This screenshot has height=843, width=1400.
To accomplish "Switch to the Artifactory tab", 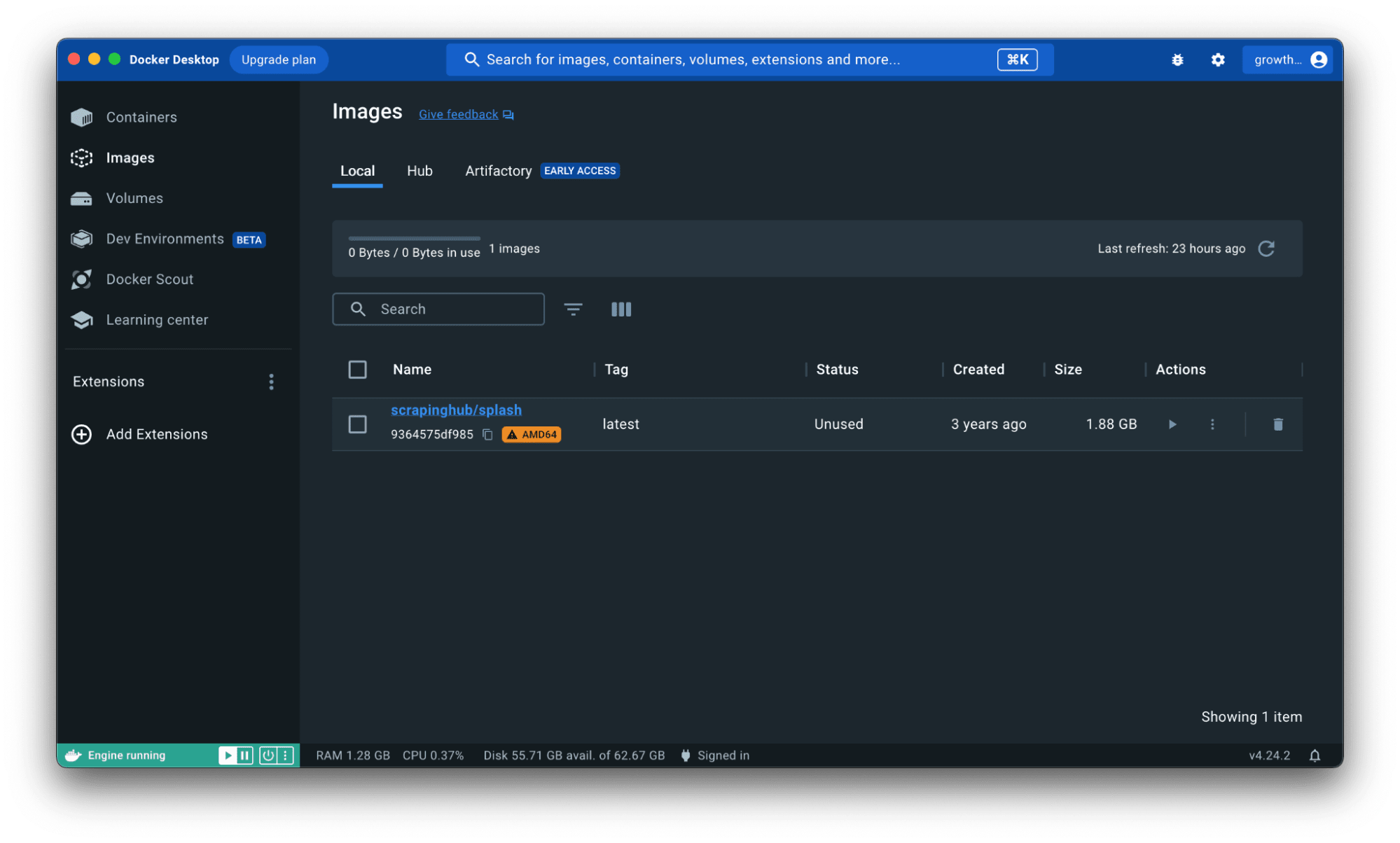I will [498, 170].
